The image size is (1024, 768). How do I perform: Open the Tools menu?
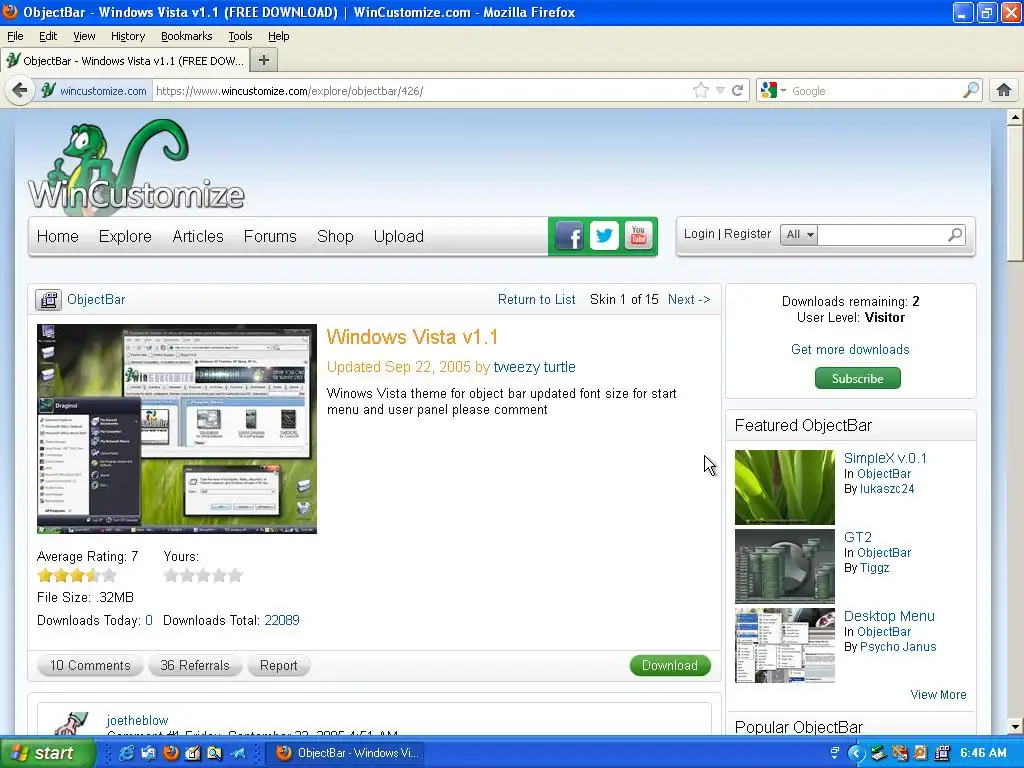pos(240,36)
